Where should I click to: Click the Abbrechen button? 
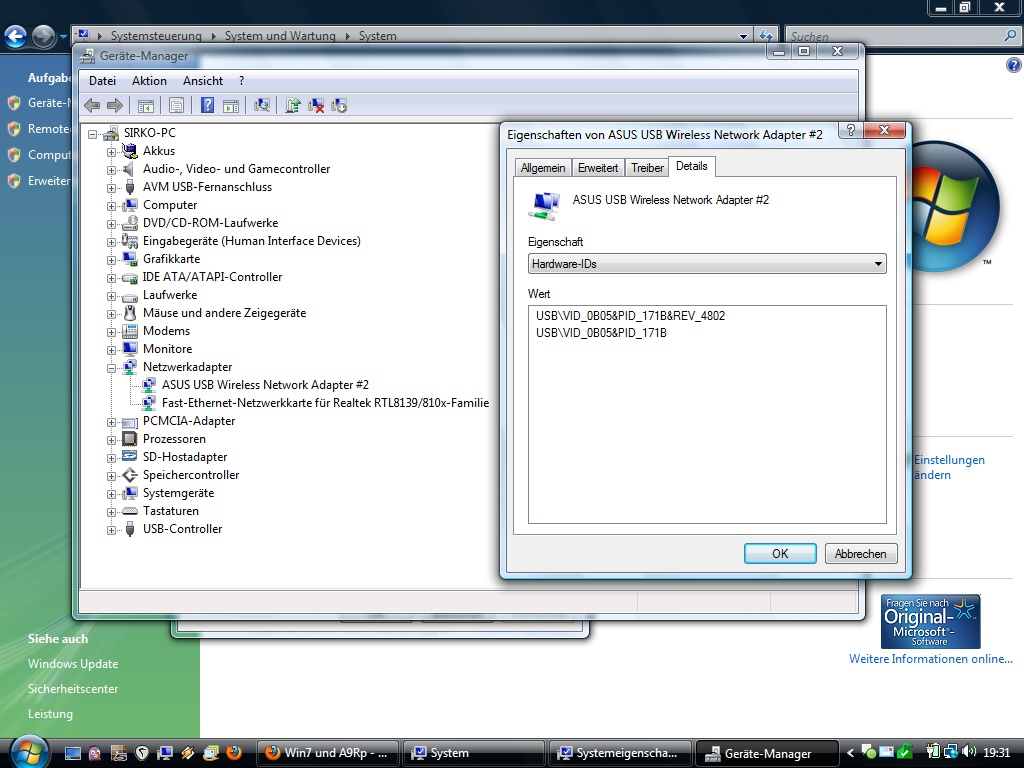[x=861, y=554]
